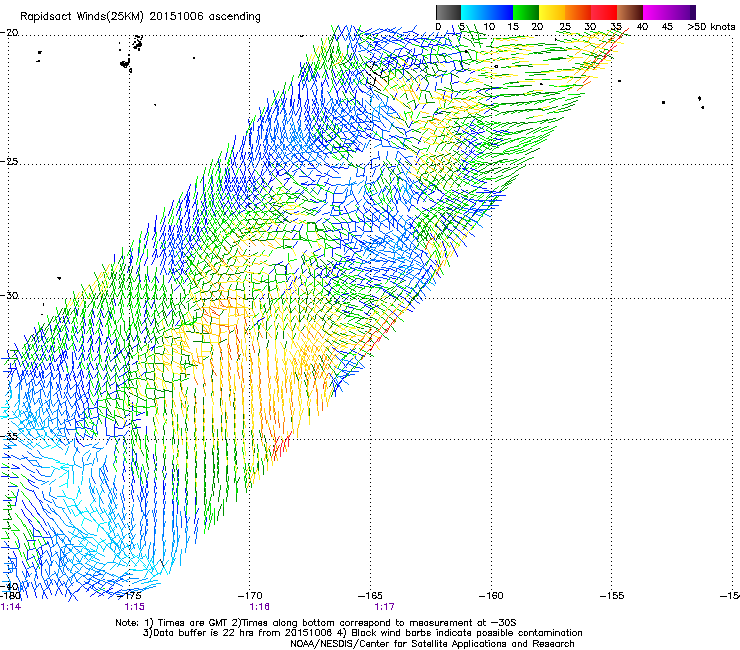Click the purple "1:14" time label

click(x=11, y=607)
